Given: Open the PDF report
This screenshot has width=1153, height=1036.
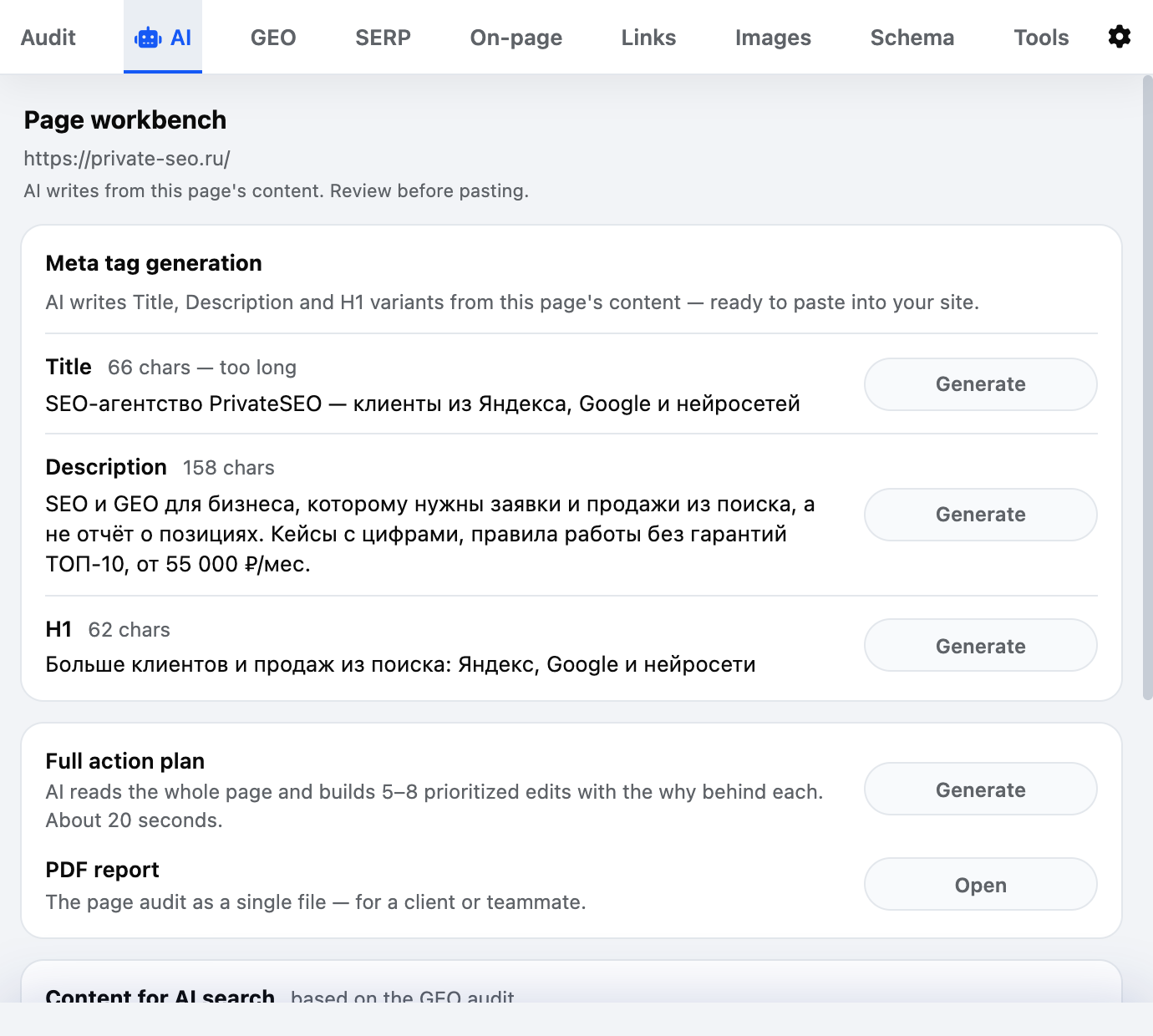Looking at the screenshot, I should click(980, 884).
